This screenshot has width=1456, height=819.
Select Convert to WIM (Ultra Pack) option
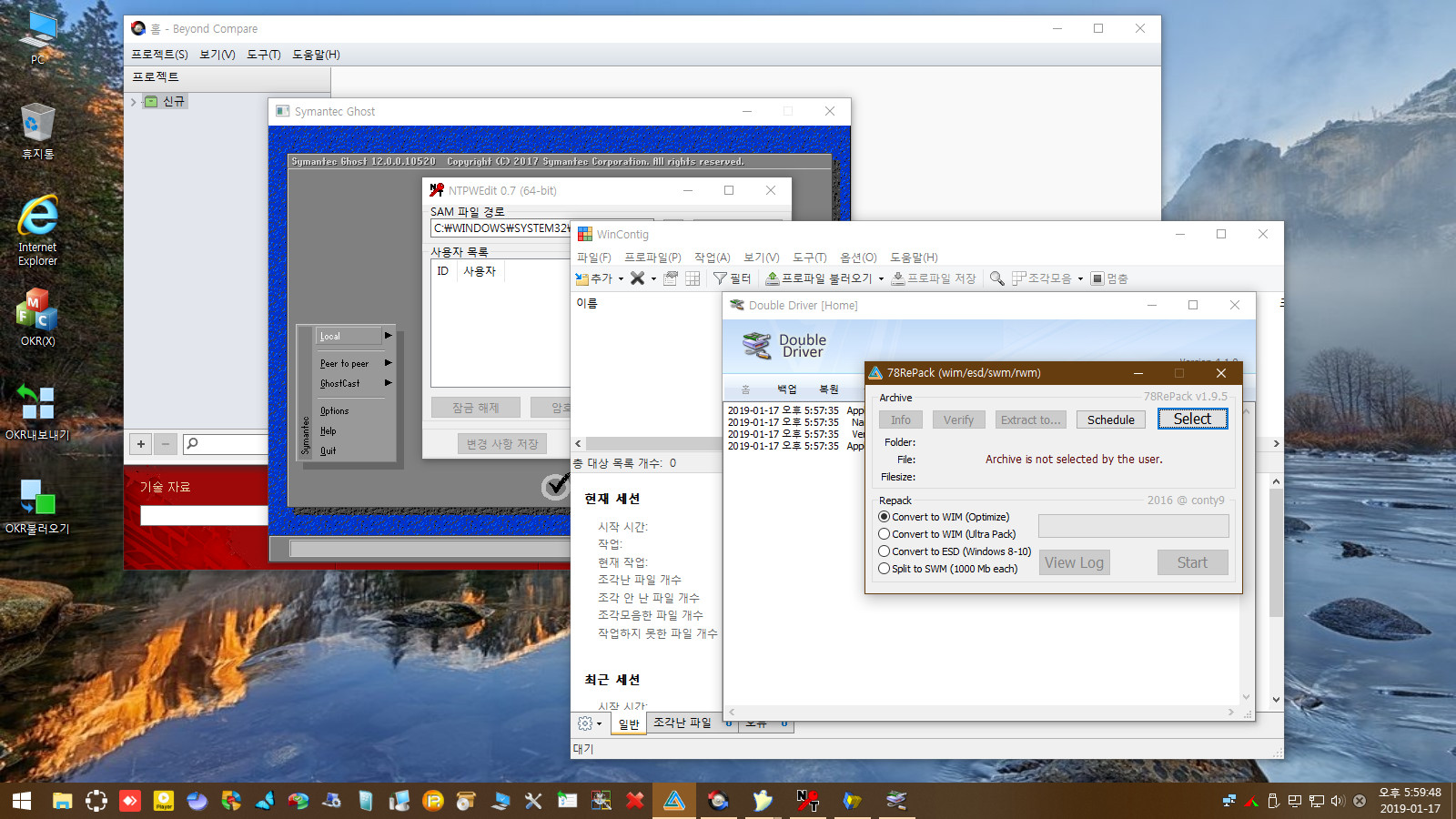coord(946,534)
